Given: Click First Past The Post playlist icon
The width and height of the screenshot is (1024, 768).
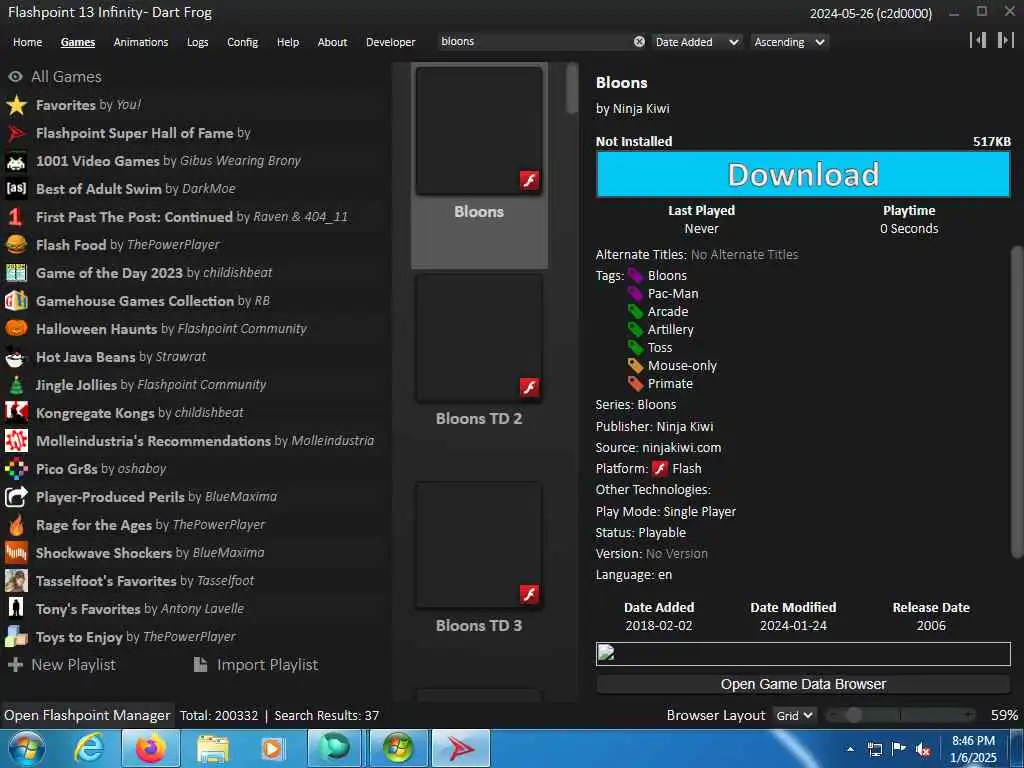Looking at the screenshot, I should (x=16, y=217).
